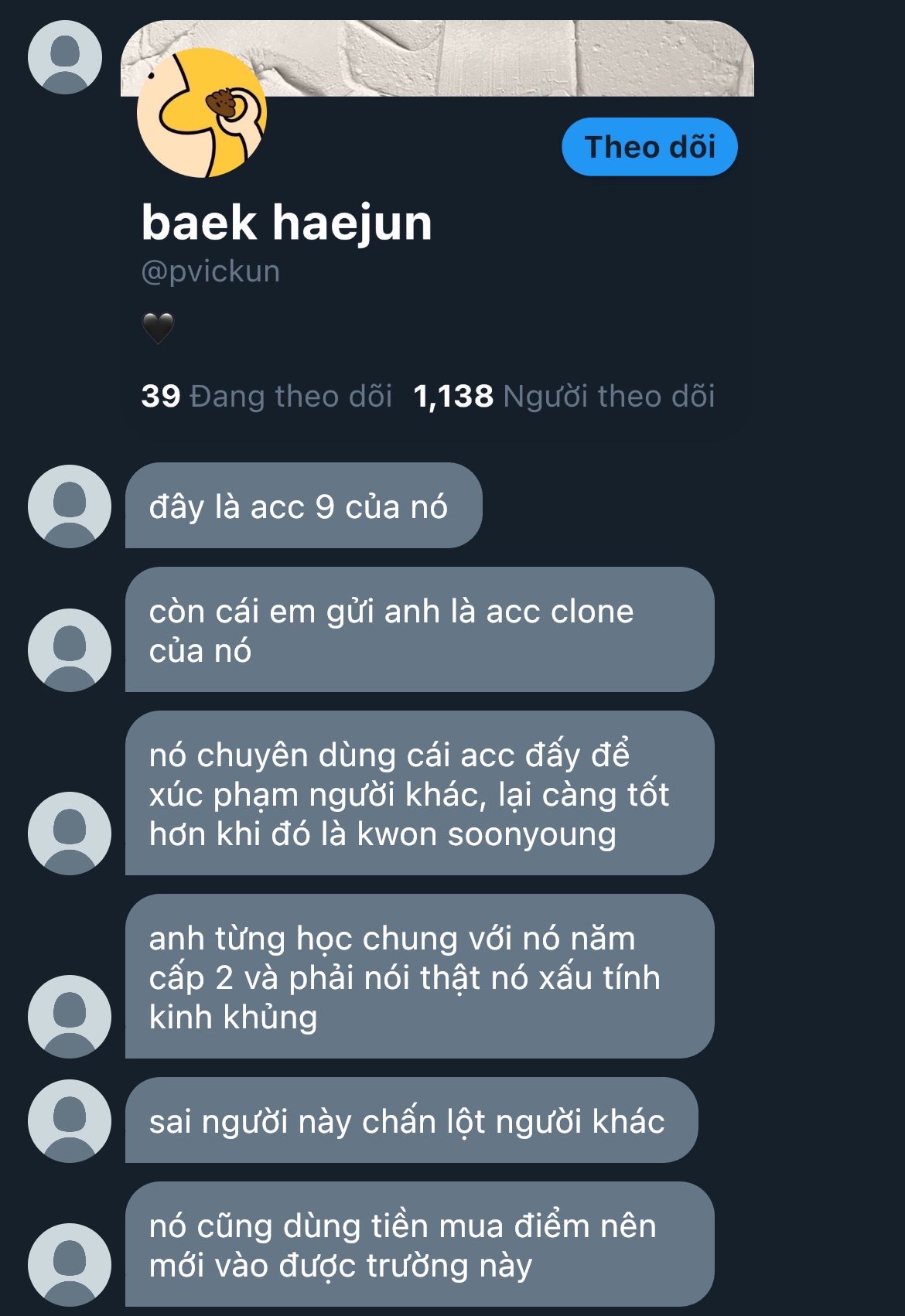Open the baek haejun profile name

pos(286,223)
